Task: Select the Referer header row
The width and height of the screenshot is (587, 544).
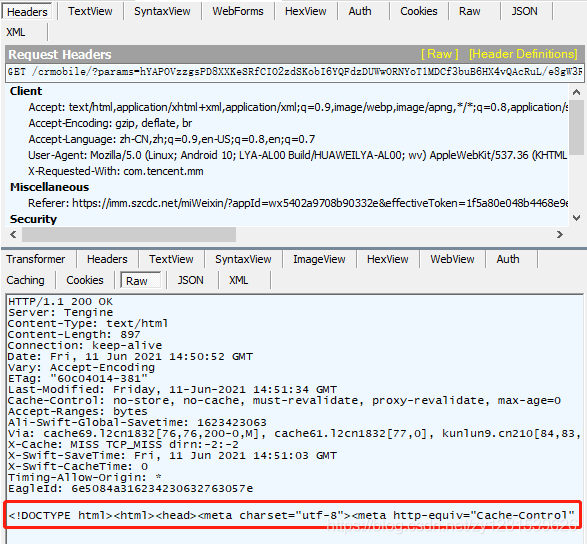Action: point(298,203)
